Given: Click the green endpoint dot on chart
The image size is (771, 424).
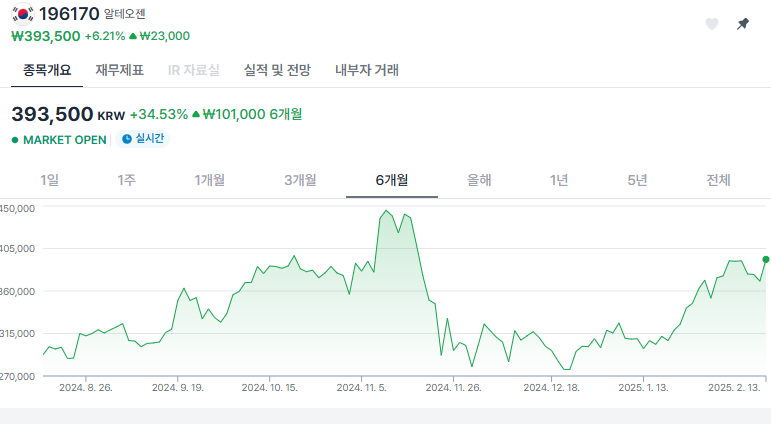Looking at the screenshot, I should click(x=766, y=259).
